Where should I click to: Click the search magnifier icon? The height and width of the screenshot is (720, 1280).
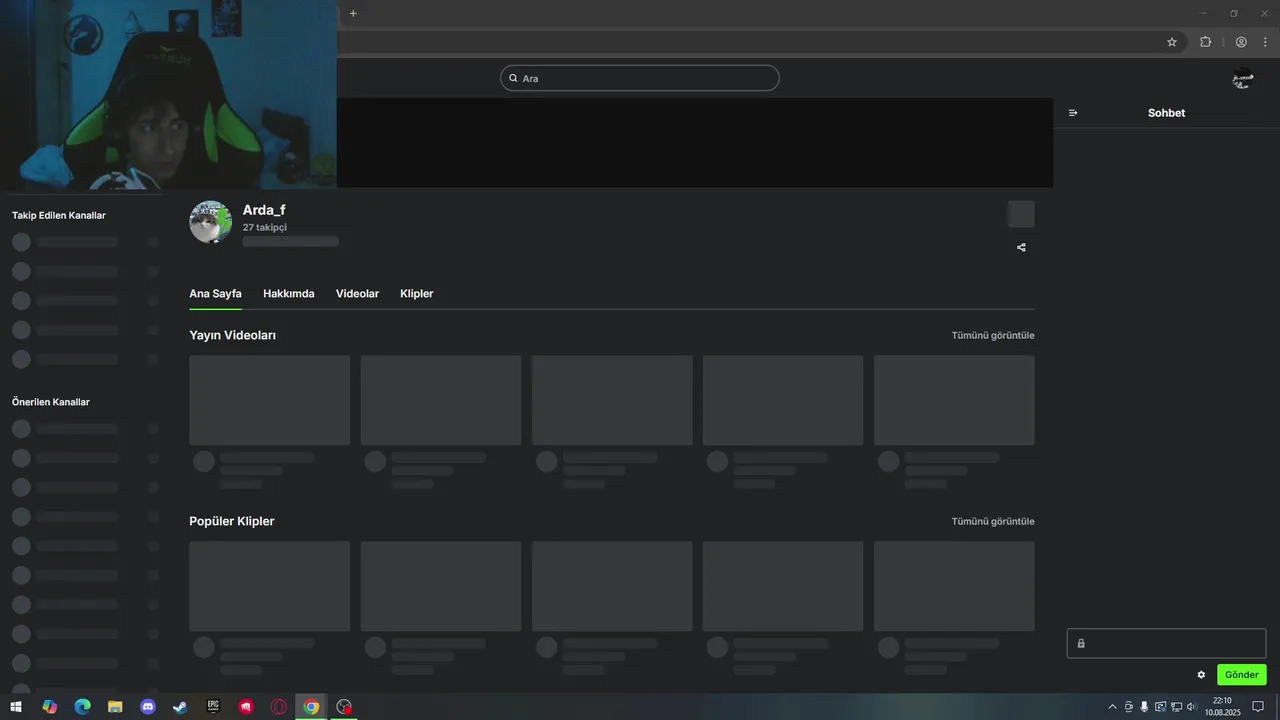(513, 78)
